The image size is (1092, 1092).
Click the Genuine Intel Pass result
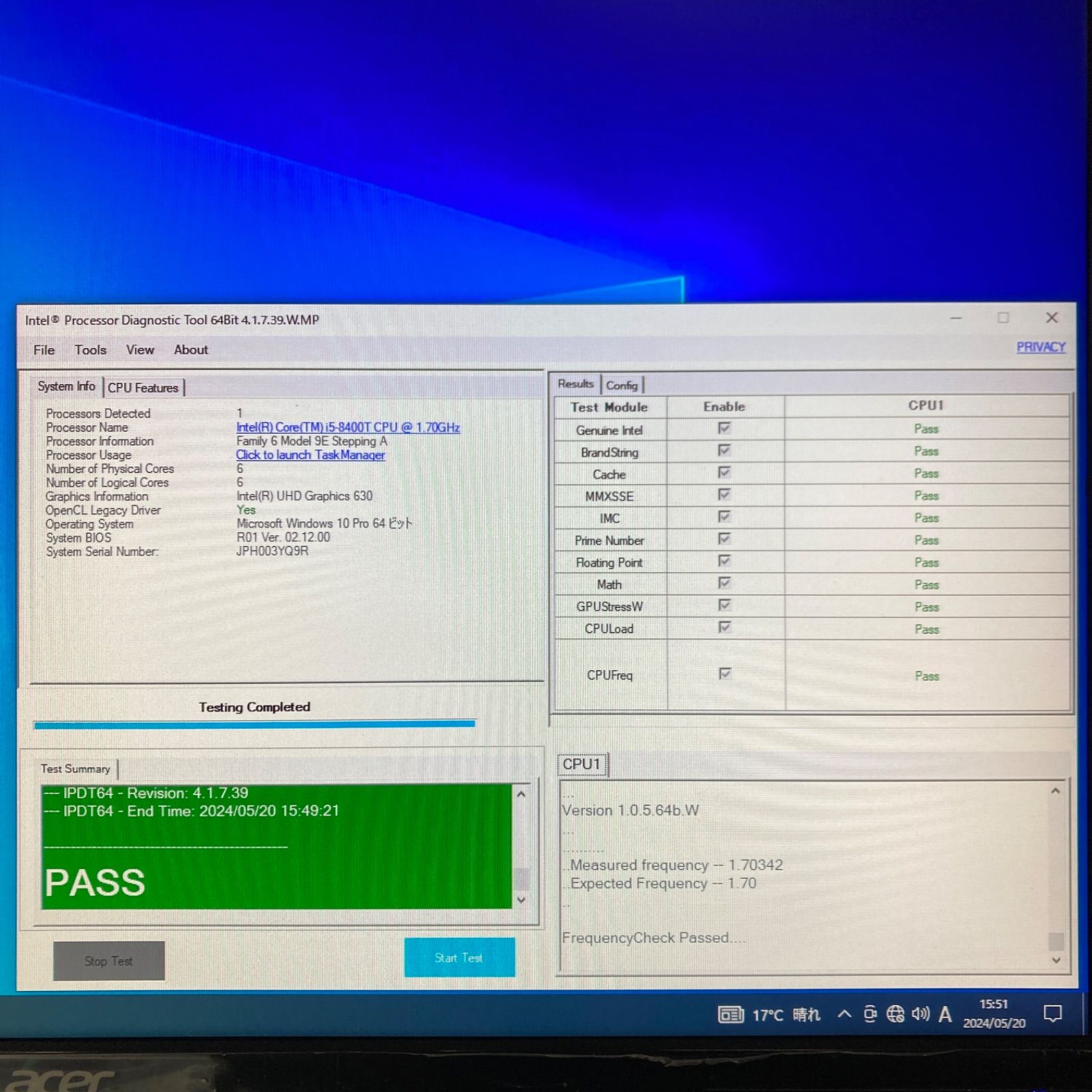coord(926,429)
